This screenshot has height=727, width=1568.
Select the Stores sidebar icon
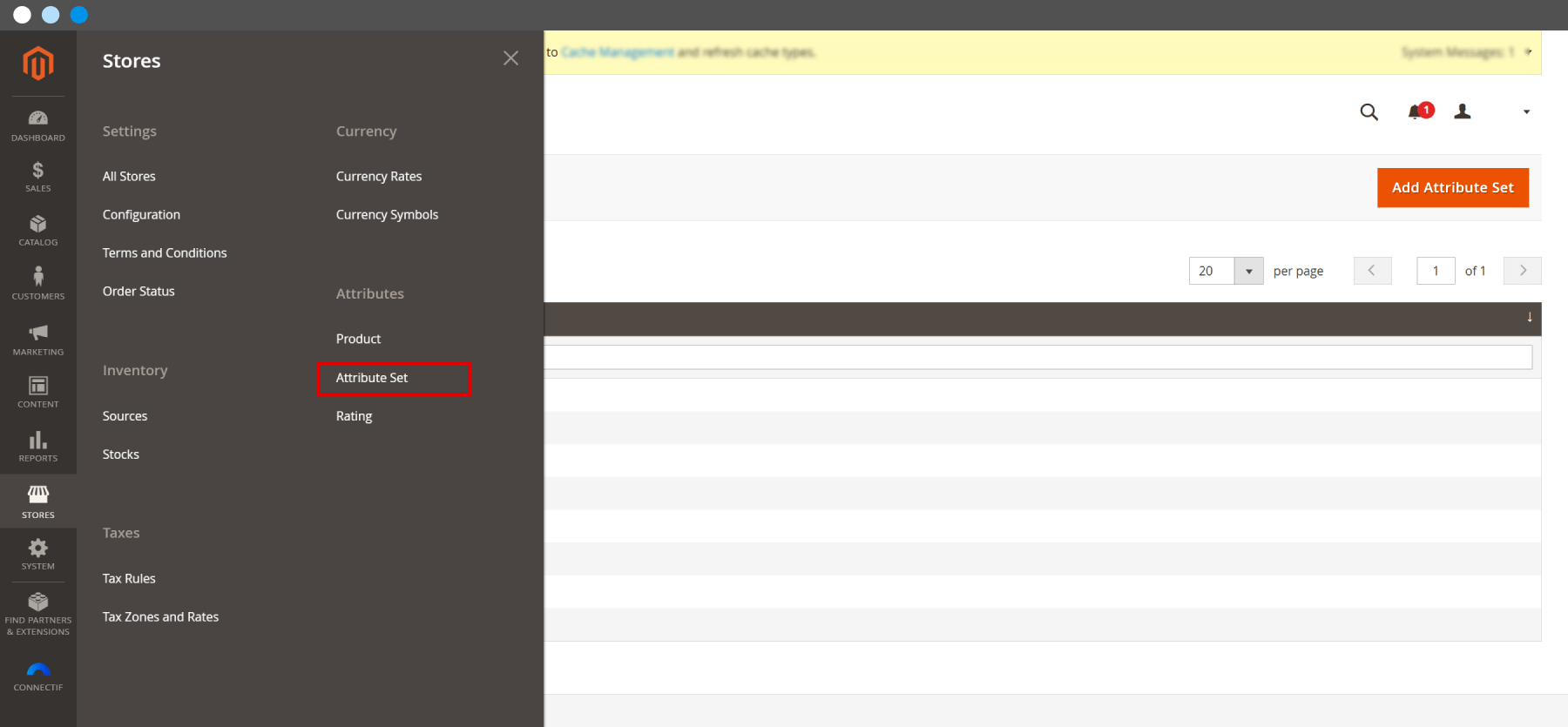38,501
